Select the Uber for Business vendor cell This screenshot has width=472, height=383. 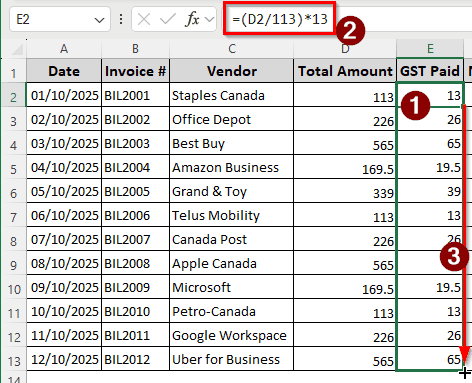point(232,359)
